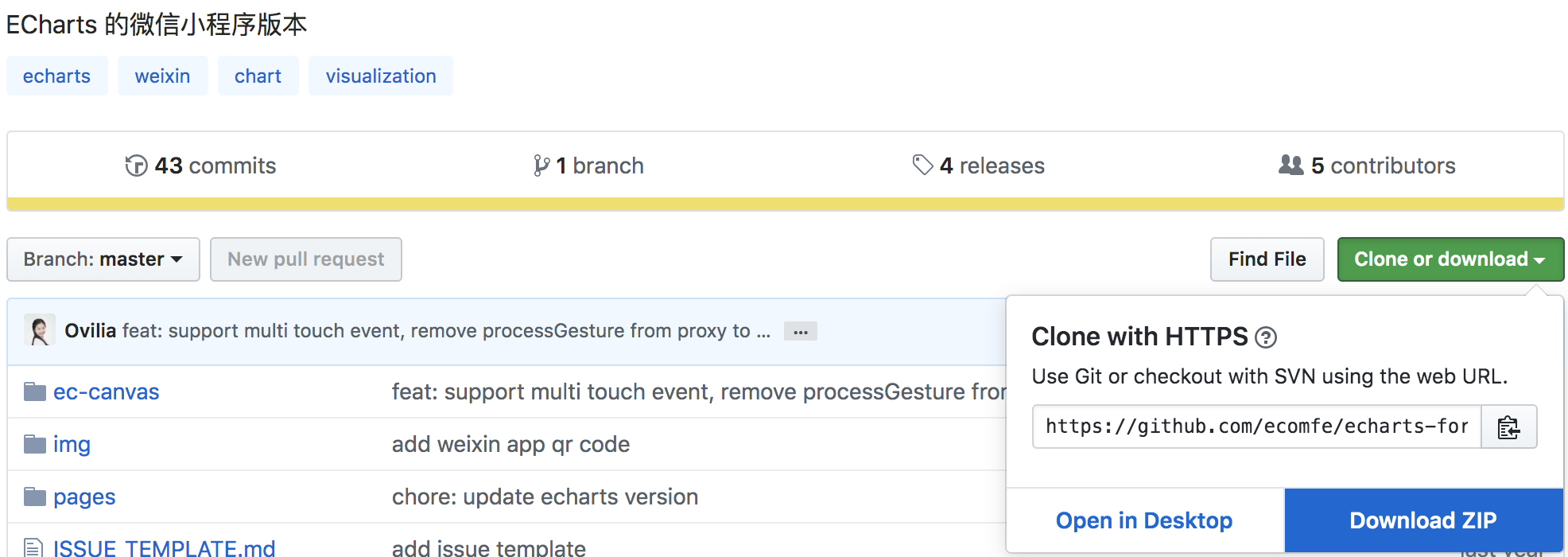Click the branch fork icon
The width and height of the screenshot is (1568, 557).
coord(541,166)
